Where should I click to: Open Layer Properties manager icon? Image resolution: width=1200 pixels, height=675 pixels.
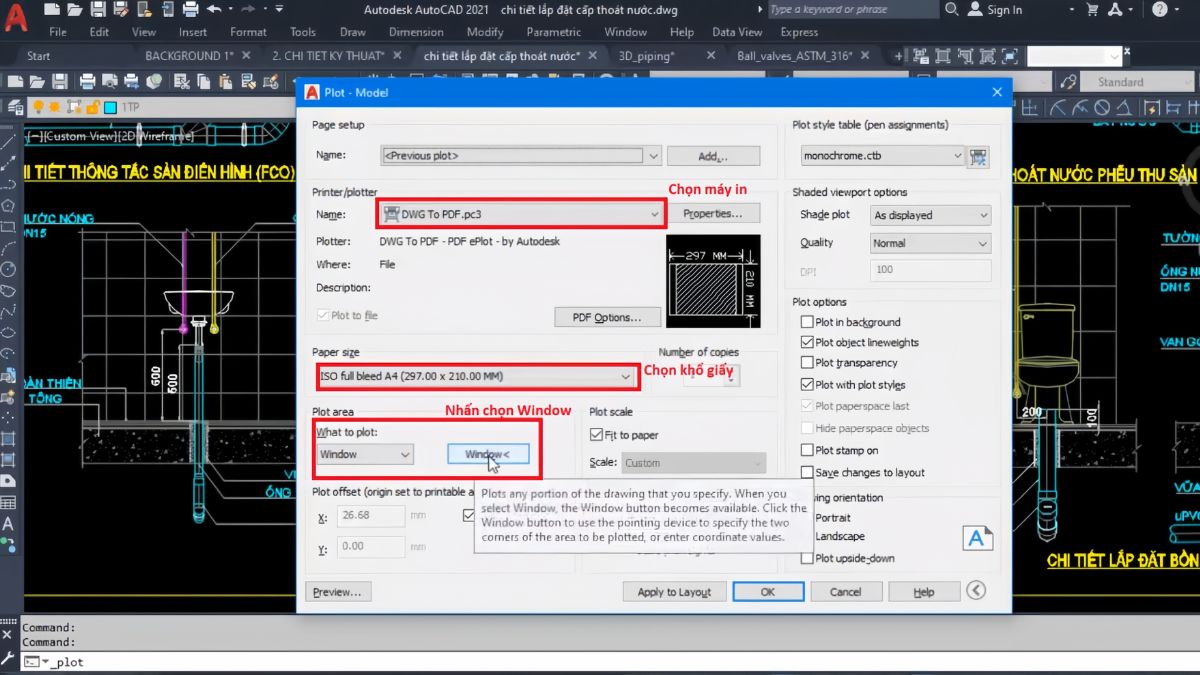pos(14,107)
